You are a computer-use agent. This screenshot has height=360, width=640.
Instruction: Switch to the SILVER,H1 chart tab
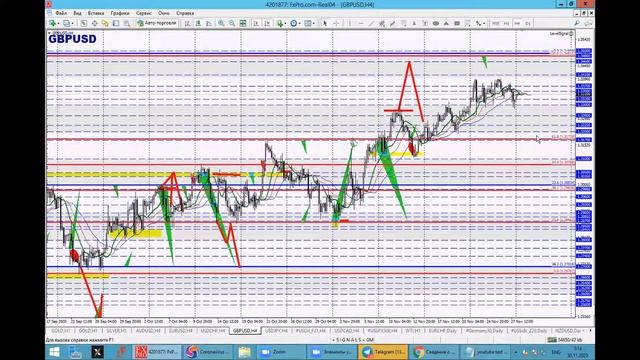tap(116, 331)
